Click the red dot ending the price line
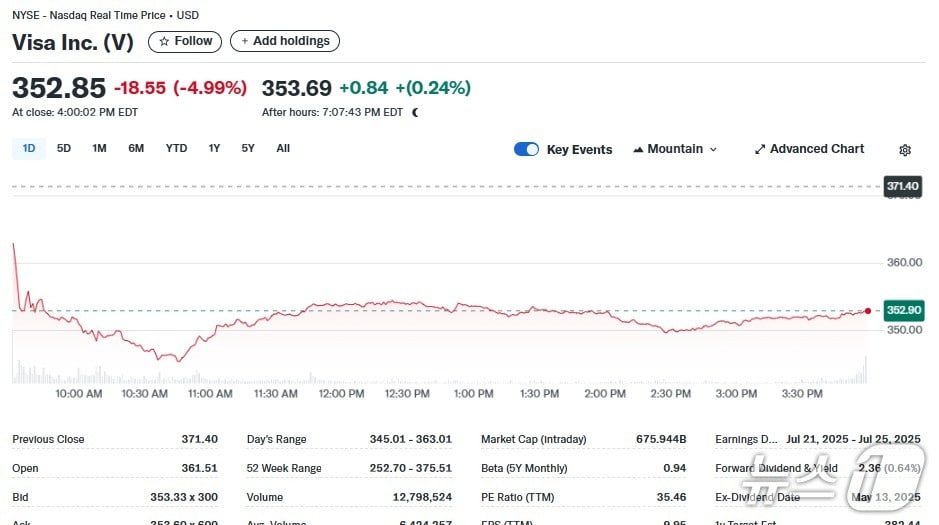939x525 pixels. (x=867, y=311)
